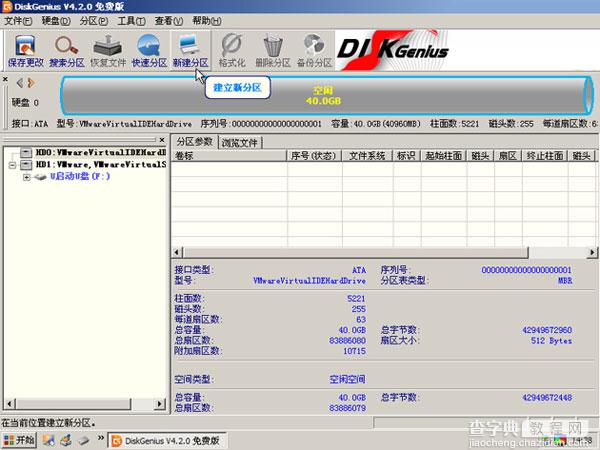Click the partition table horizontal scrollbar thumb
The width and height of the screenshot is (600, 450).
pos(355,252)
